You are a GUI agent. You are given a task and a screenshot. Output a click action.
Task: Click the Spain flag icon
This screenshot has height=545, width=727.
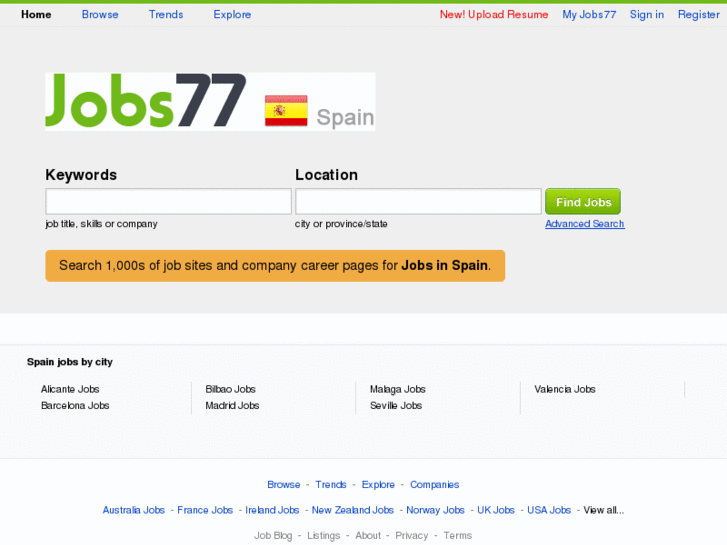click(286, 110)
